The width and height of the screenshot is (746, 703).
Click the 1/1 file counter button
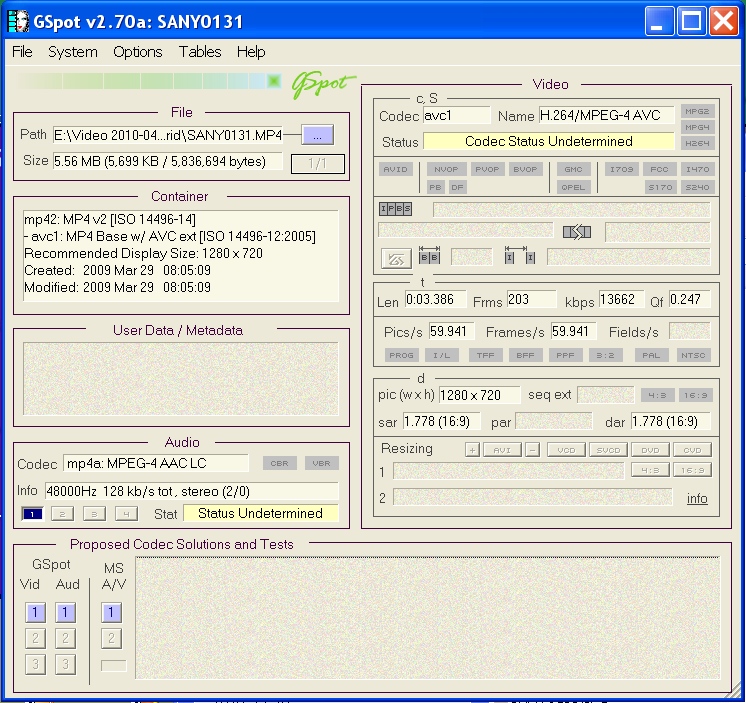[x=317, y=164]
